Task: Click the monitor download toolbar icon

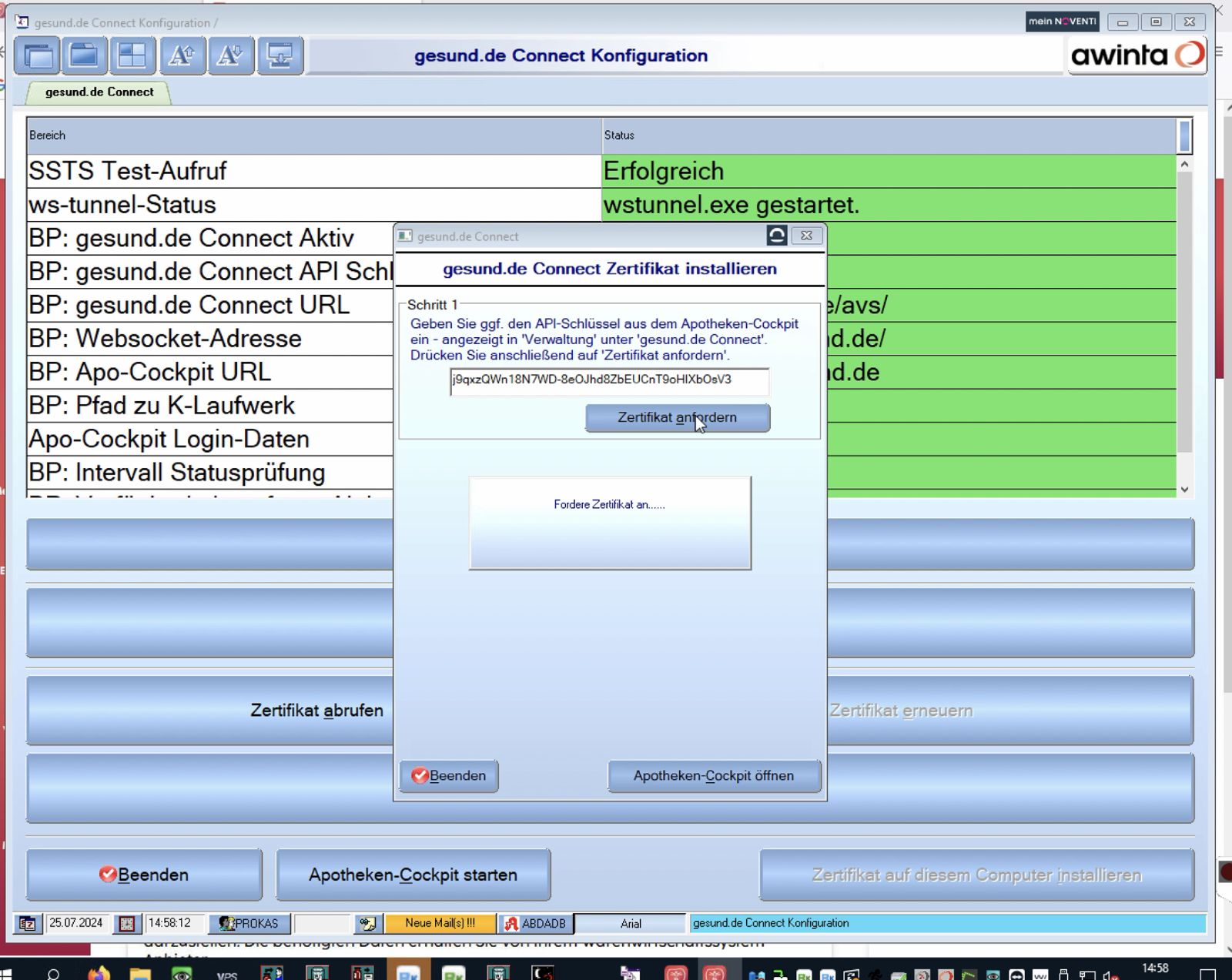Action: tap(280, 55)
